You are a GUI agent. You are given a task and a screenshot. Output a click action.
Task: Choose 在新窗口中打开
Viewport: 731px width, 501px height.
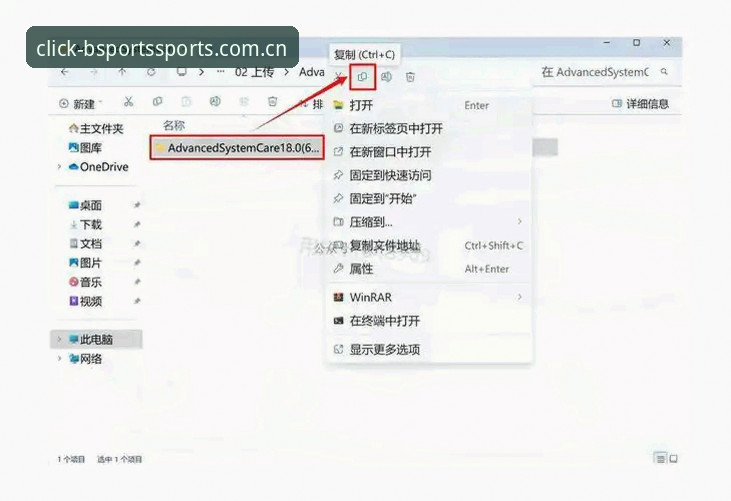tap(428, 151)
